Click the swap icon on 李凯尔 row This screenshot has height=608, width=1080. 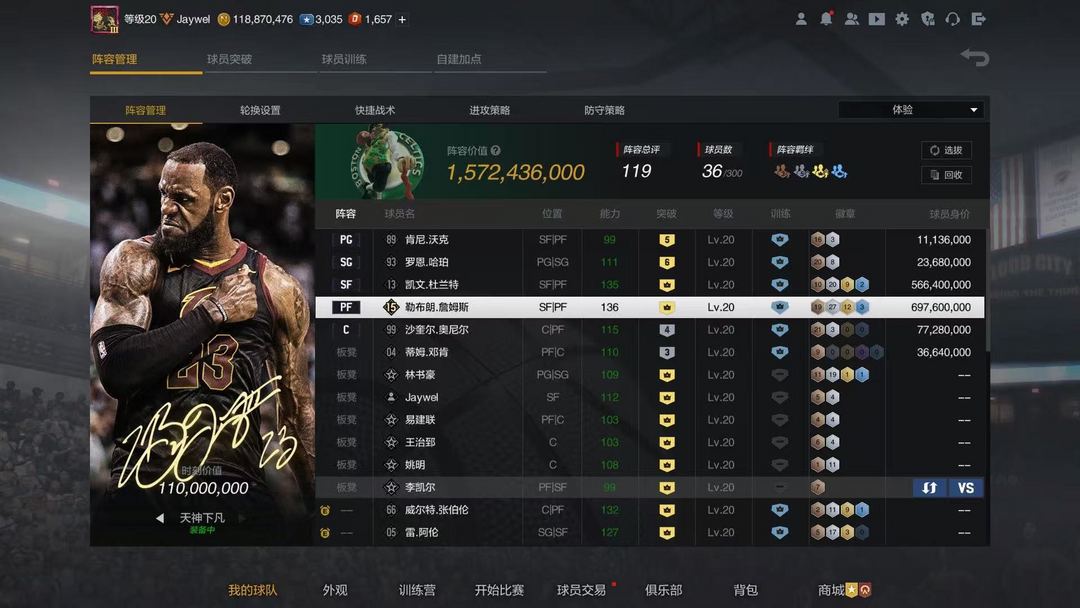929,488
